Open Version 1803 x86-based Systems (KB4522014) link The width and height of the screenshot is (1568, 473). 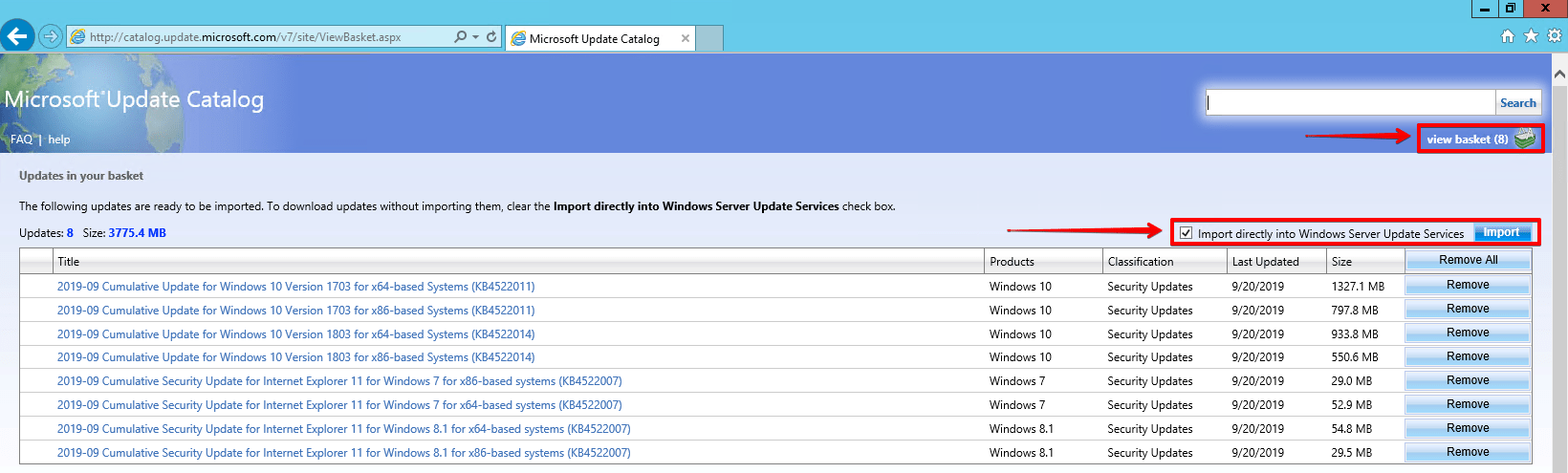(295, 357)
